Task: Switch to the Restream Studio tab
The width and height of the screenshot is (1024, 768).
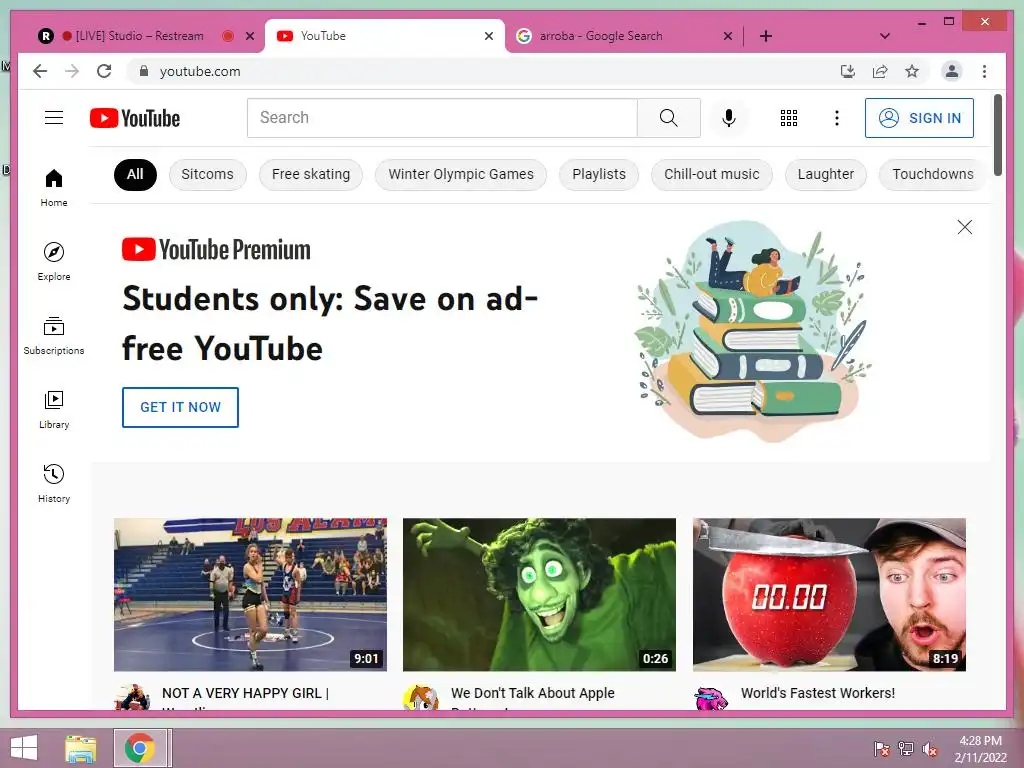Action: [139, 36]
